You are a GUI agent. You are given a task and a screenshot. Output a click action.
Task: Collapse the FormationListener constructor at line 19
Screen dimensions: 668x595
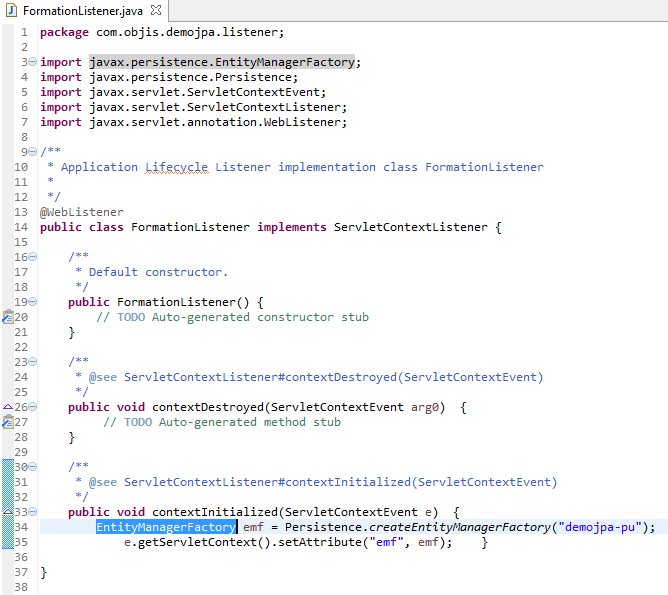click(x=33, y=302)
